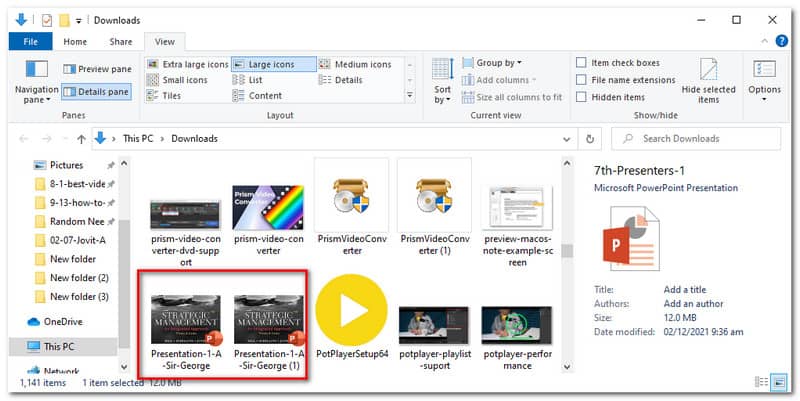Image resolution: width=800 pixels, height=401 pixels.
Task: Select List layout option
Action: (x=247, y=80)
